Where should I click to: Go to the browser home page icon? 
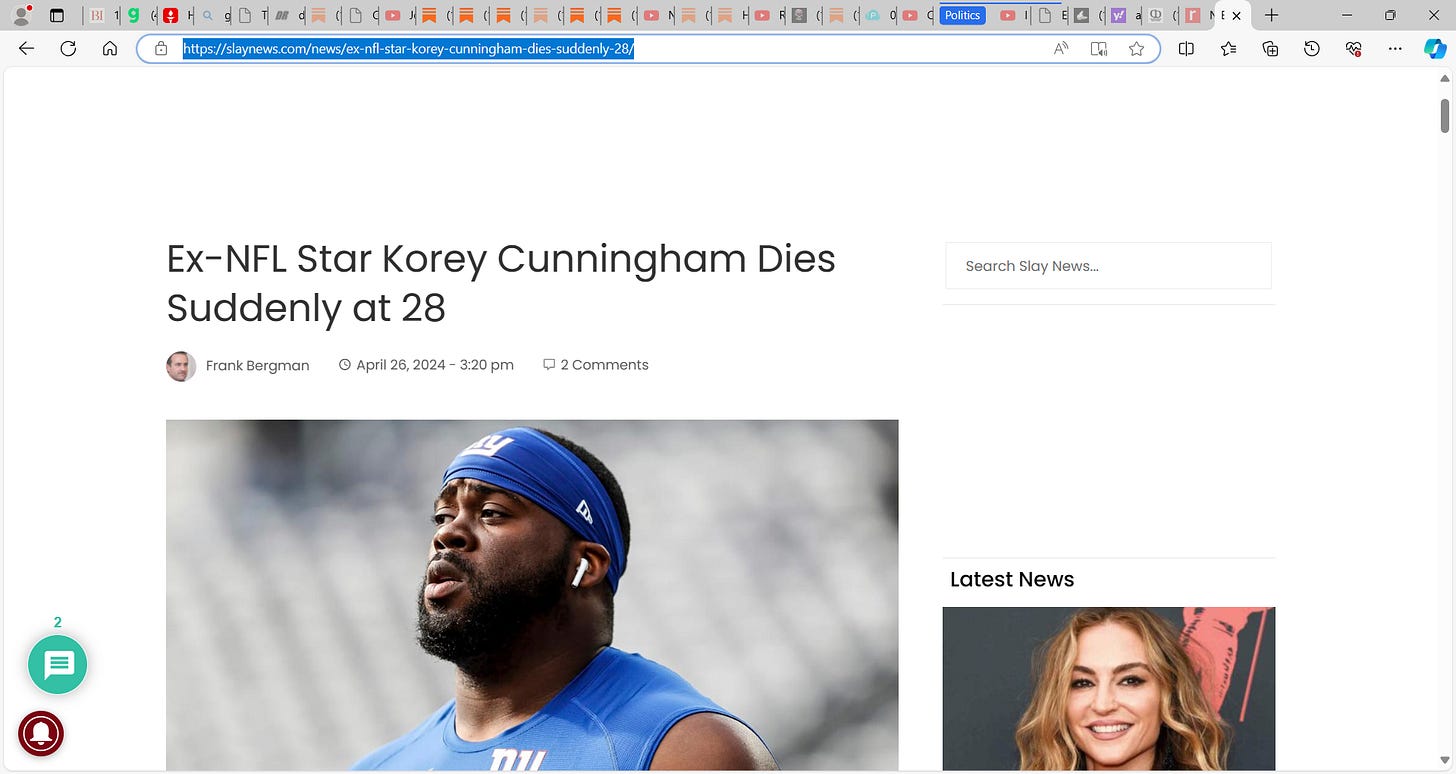110,48
